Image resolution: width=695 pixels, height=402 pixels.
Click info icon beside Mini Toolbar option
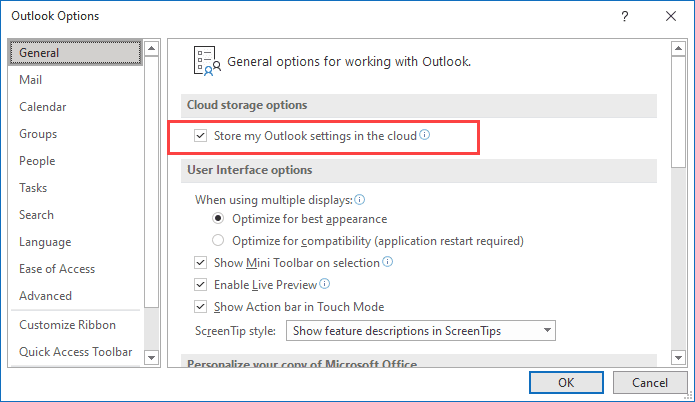click(387, 262)
